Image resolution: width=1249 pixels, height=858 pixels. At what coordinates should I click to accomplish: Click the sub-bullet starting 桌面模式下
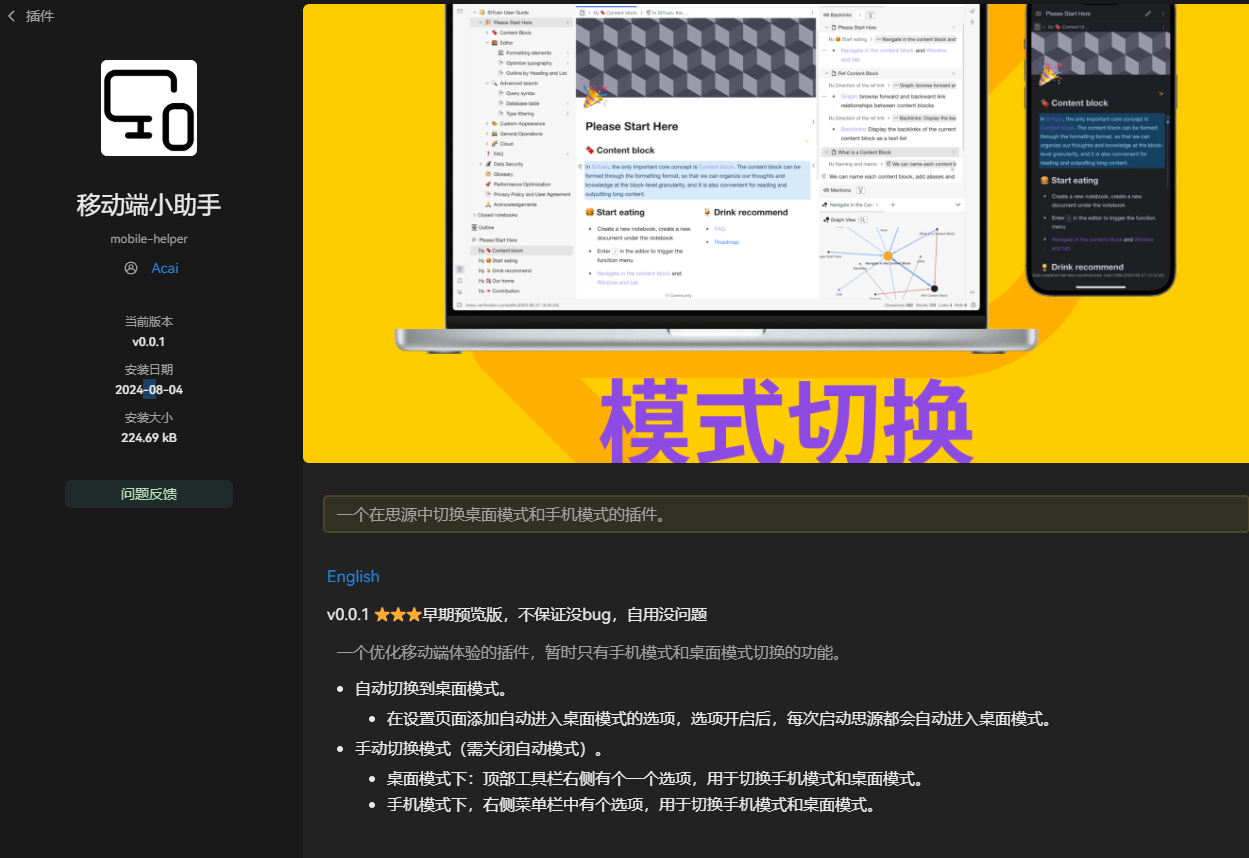click(656, 778)
